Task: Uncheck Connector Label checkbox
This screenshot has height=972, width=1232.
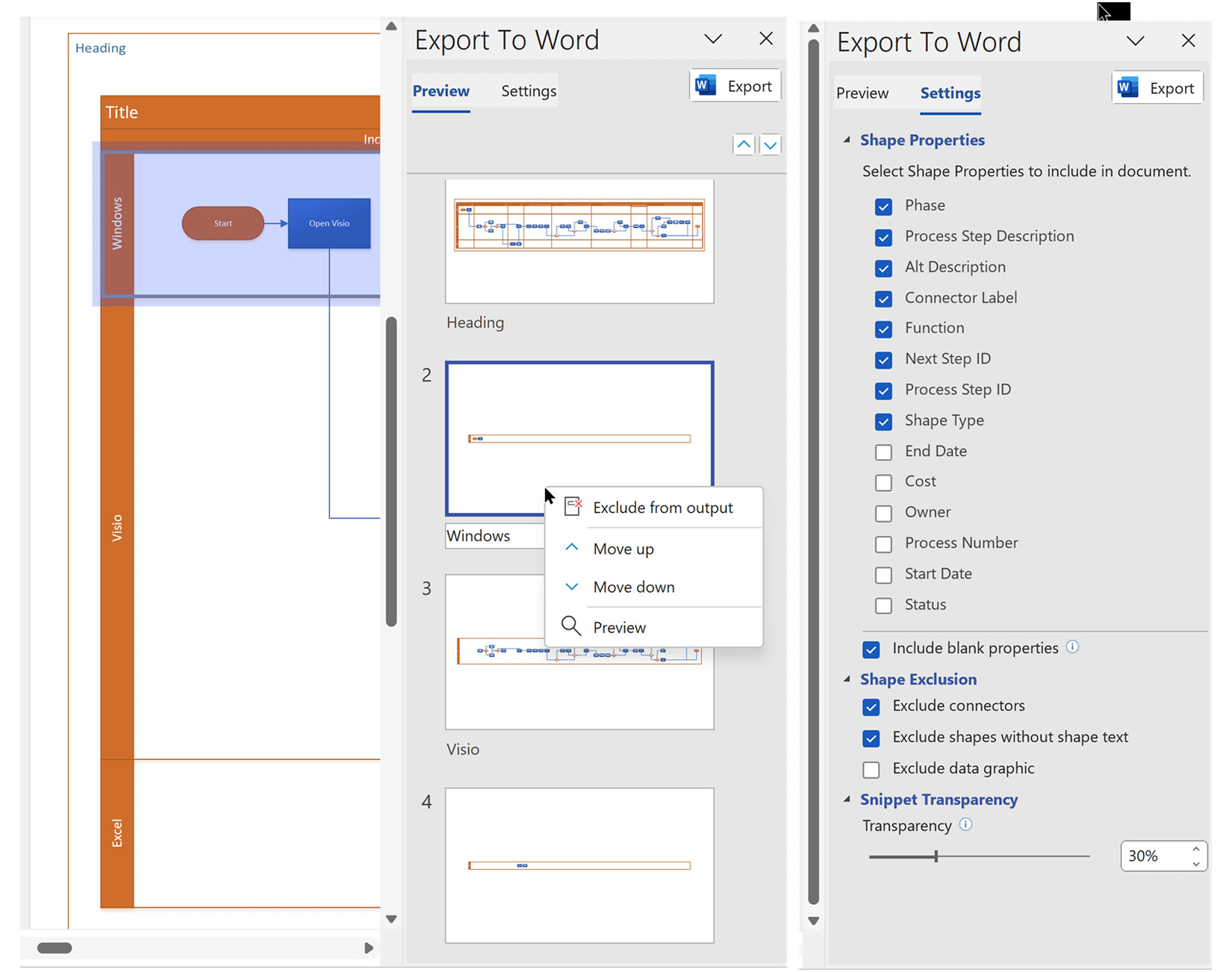Action: pyautogui.click(x=883, y=299)
